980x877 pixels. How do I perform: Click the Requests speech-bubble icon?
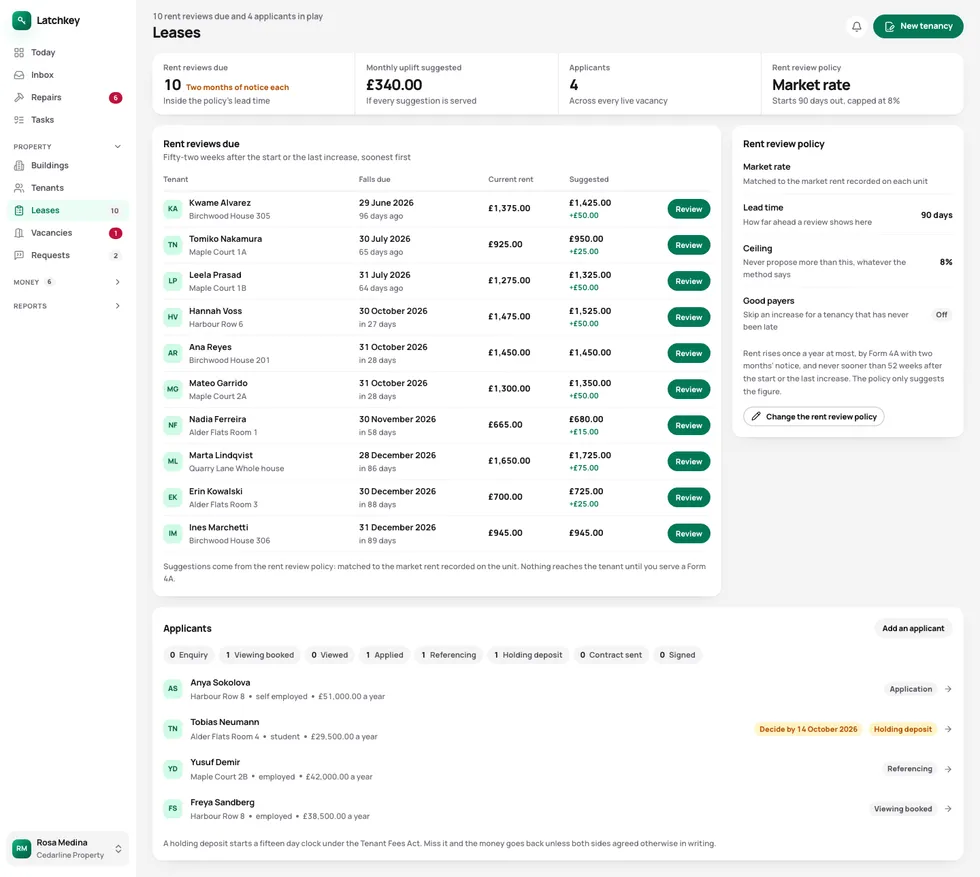[x=19, y=256]
